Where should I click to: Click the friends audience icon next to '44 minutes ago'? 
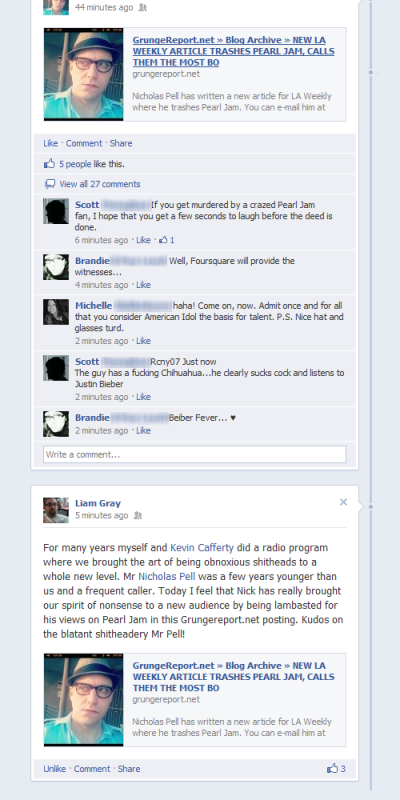(142, 8)
